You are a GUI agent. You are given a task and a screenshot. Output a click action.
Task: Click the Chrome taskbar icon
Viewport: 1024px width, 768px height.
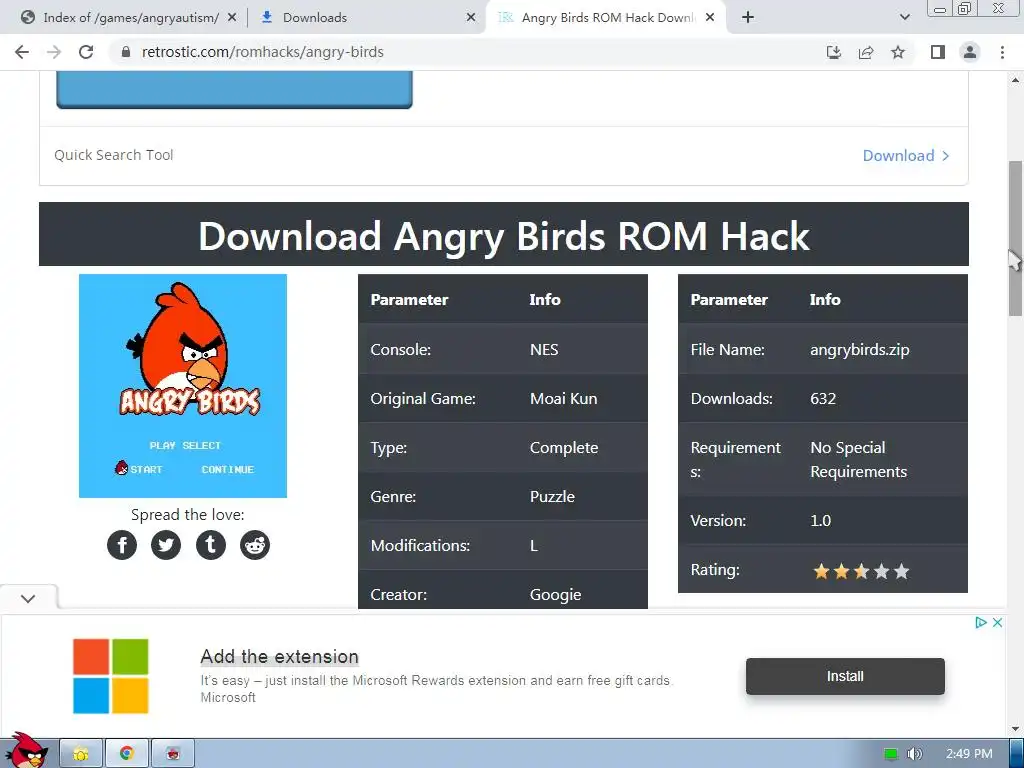coord(127,754)
